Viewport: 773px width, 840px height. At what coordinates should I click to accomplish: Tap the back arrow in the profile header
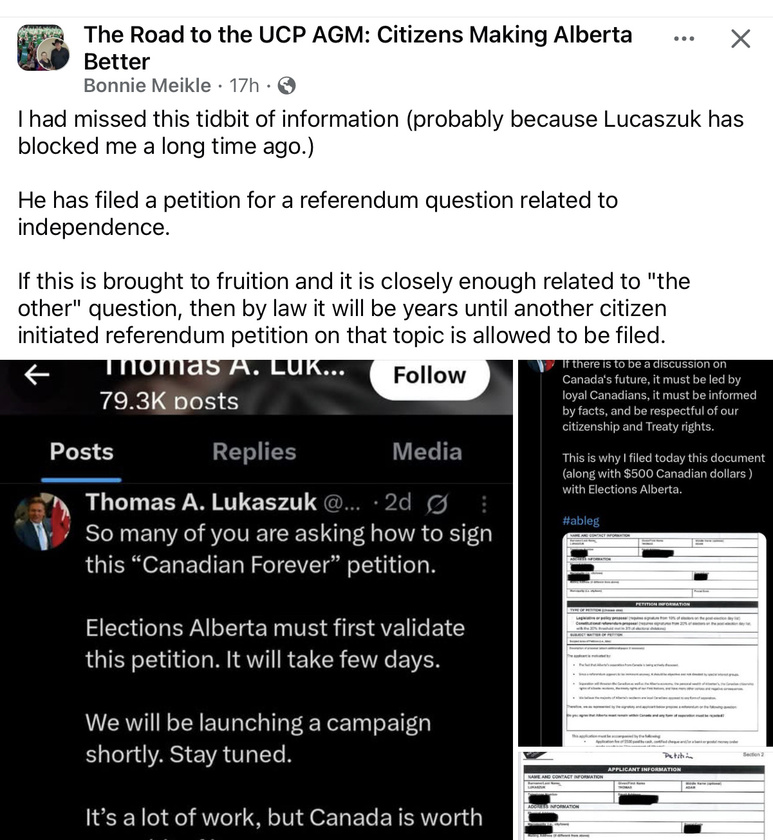pos(37,375)
